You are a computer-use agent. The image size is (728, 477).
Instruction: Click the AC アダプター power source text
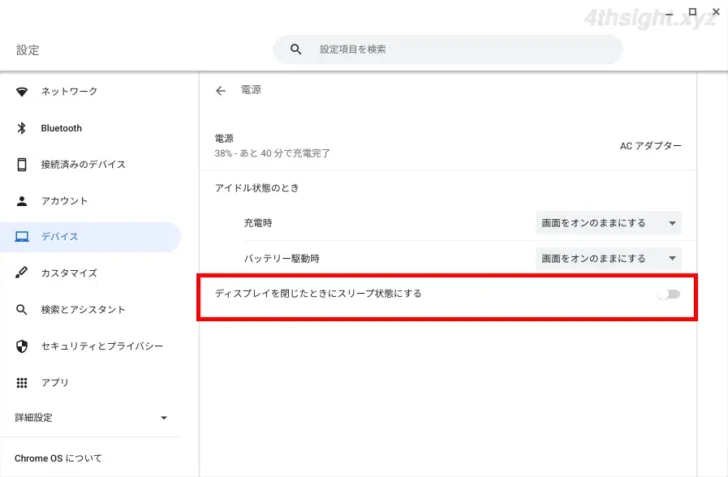[650, 146]
